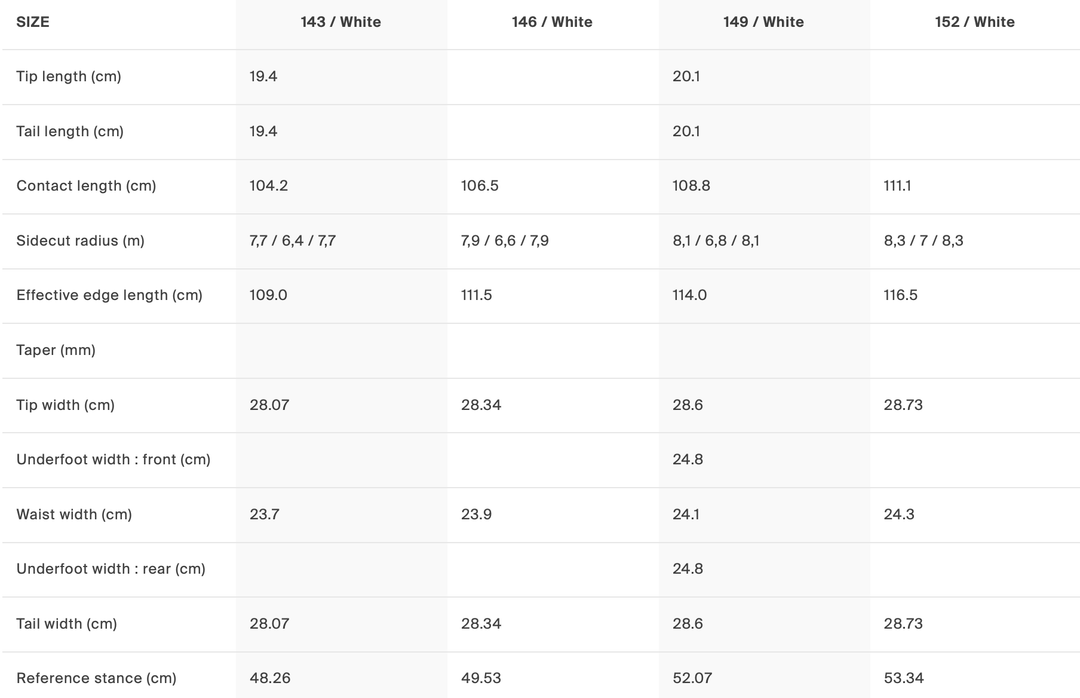Click the Underfoot width : front (cm) label
Image resolution: width=1080 pixels, height=698 pixels.
click(x=113, y=460)
